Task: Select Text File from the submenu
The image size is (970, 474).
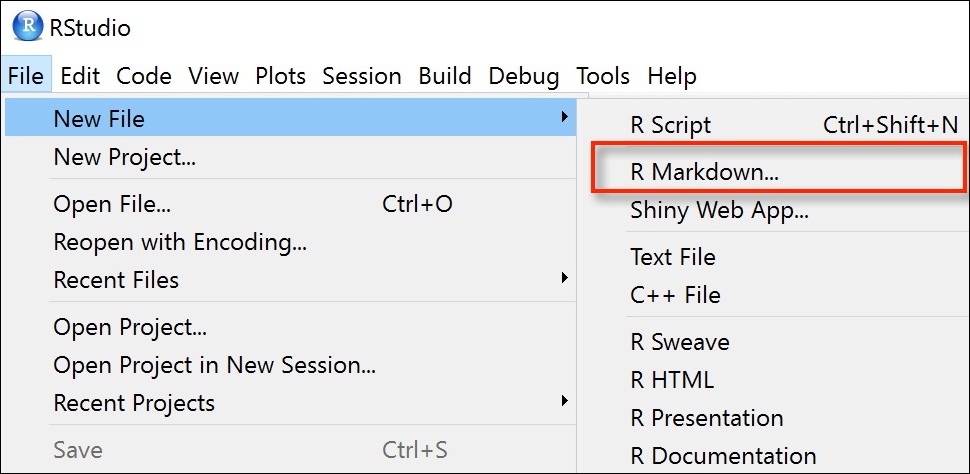Action: point(675,257)
